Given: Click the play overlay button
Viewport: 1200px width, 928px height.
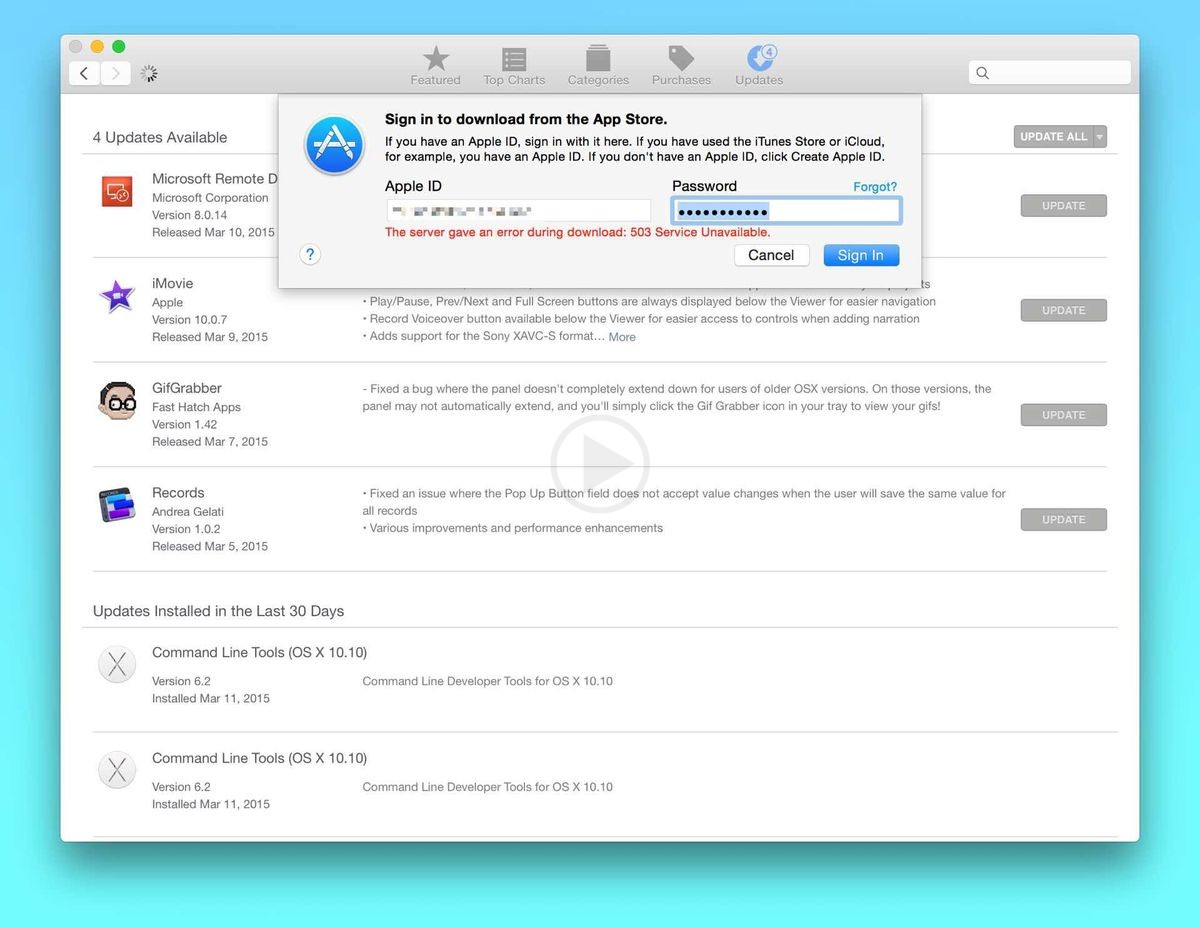Looking at the screenshot, I should click(600, 464).
